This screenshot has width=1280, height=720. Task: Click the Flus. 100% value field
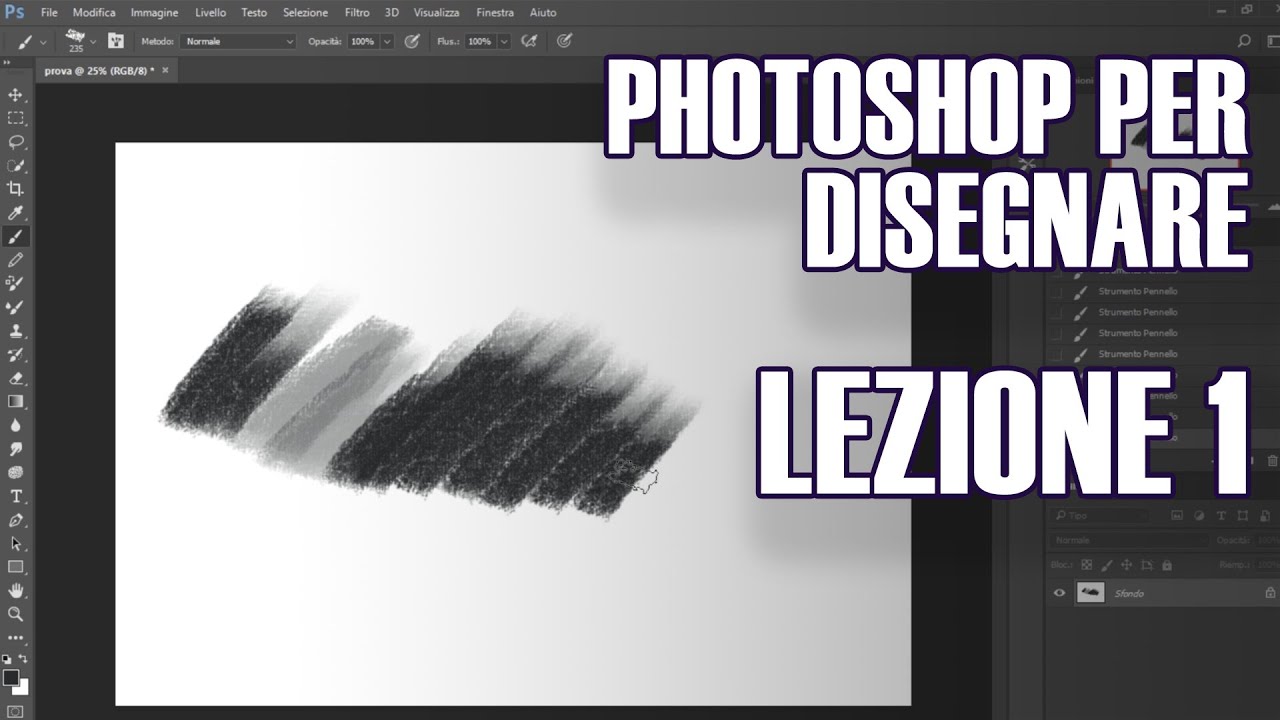point(480,41)
